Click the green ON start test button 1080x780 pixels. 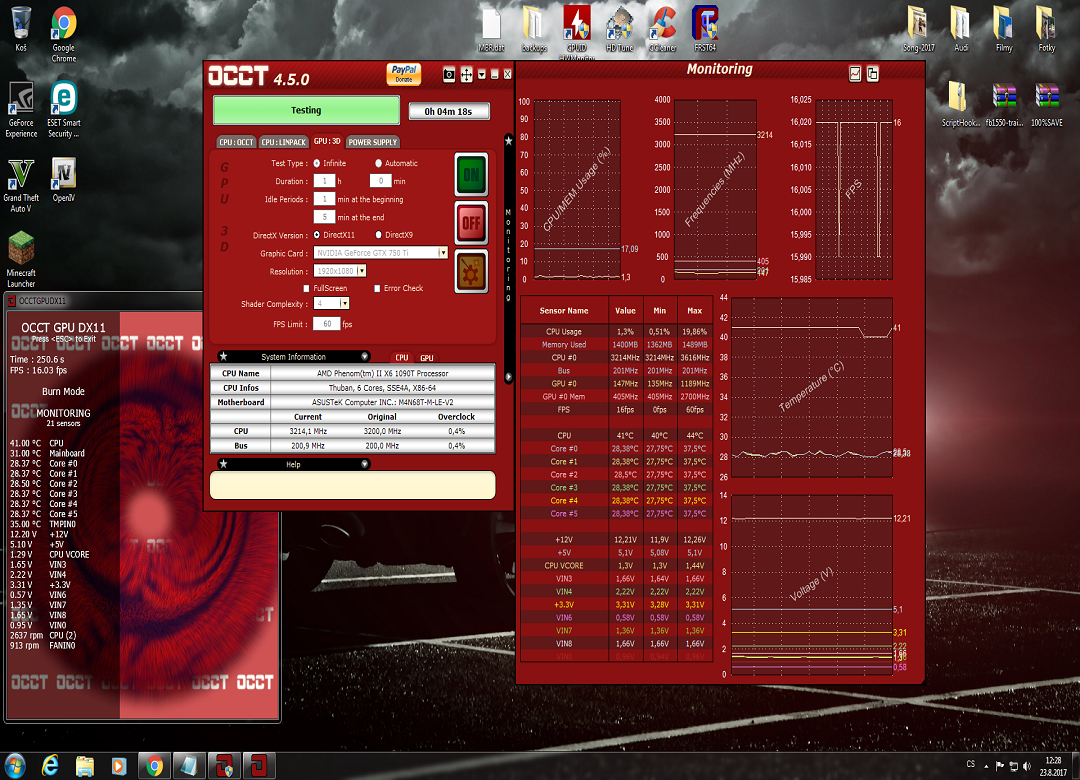click(471, 175)
